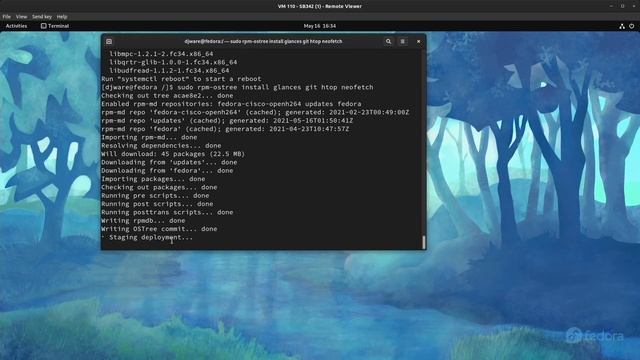Open the Remote Viewer Help menu

click(62, 17)
